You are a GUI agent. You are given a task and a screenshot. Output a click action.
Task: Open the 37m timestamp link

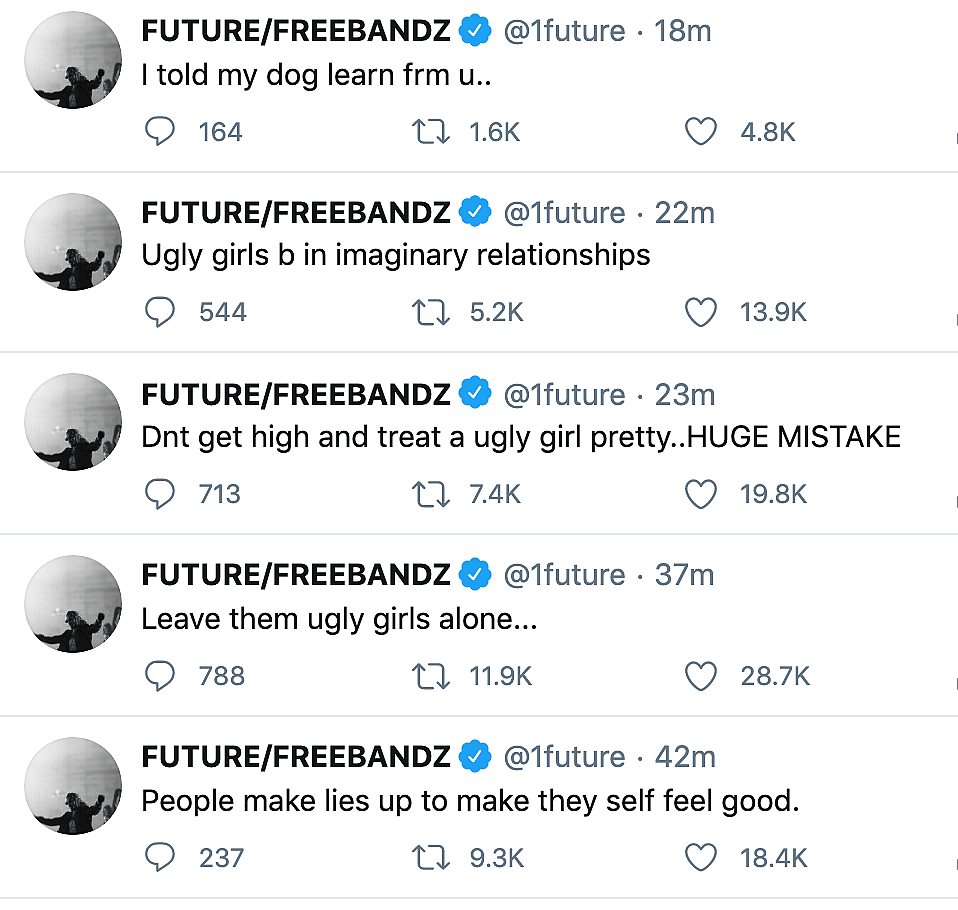tap(685, 575)
